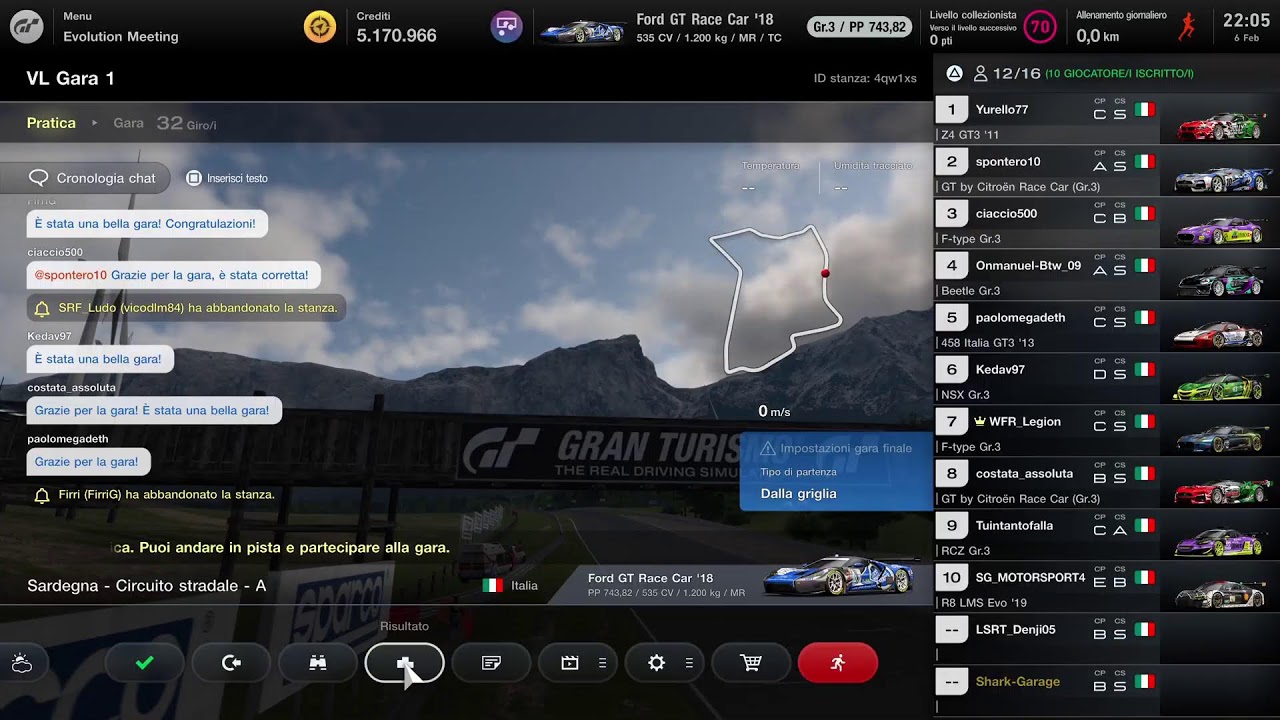The image size is (1280, 720).
Task: Click the red exit room button
Action: (838, 663)
